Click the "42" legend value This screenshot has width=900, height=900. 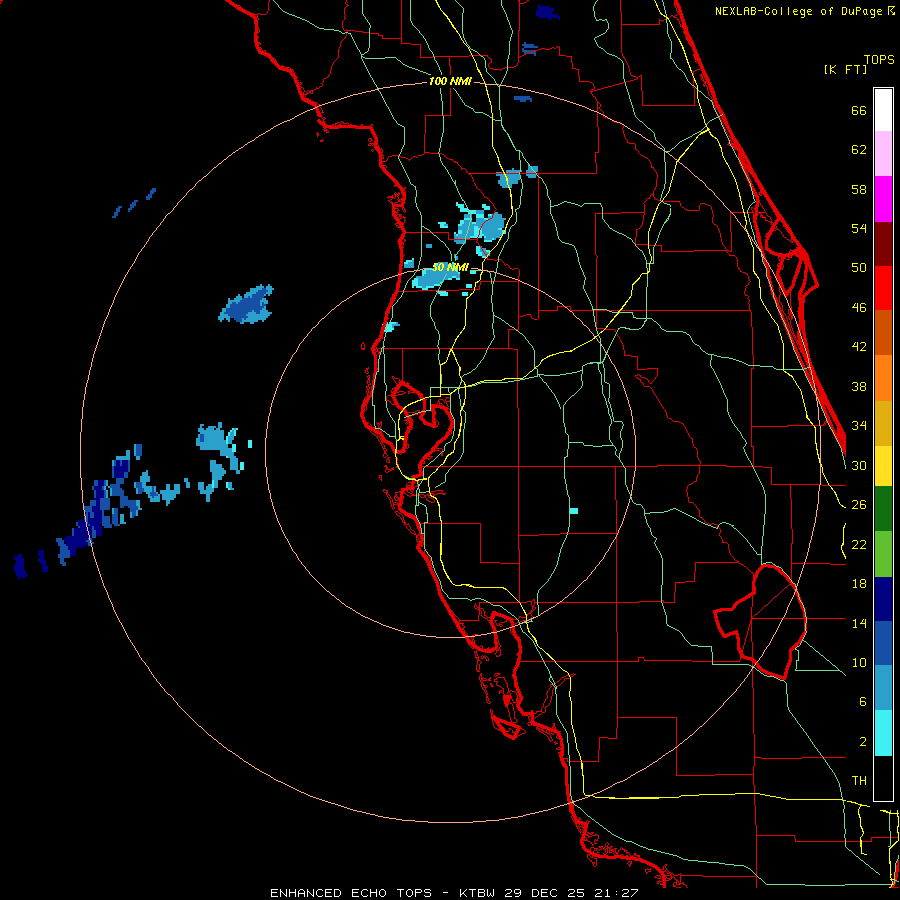(x=859, y=347)
